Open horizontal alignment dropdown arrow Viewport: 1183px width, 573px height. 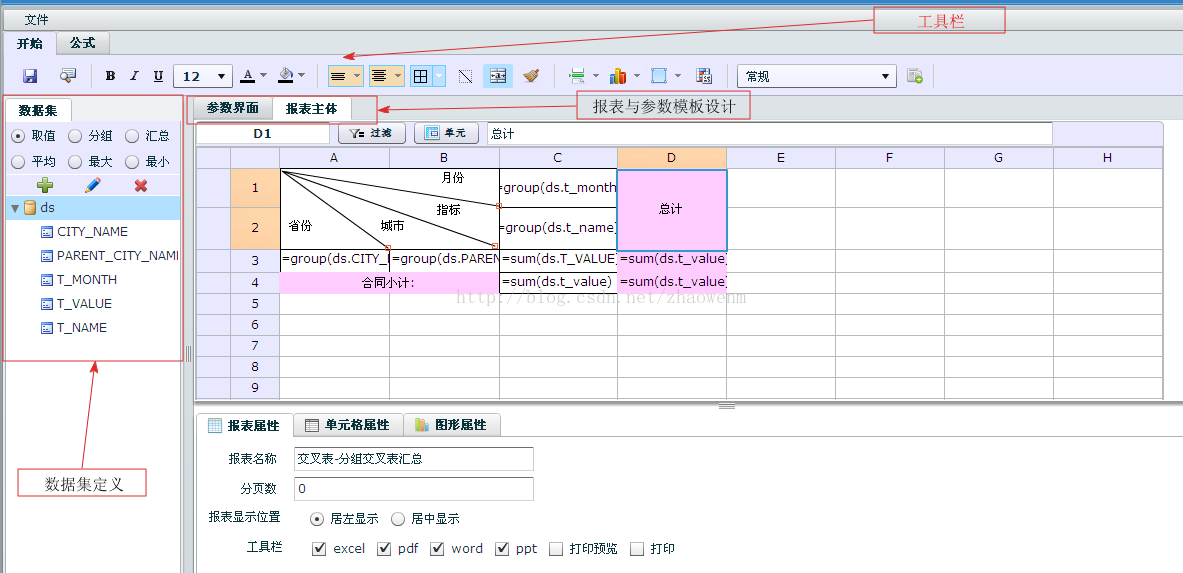357,76
